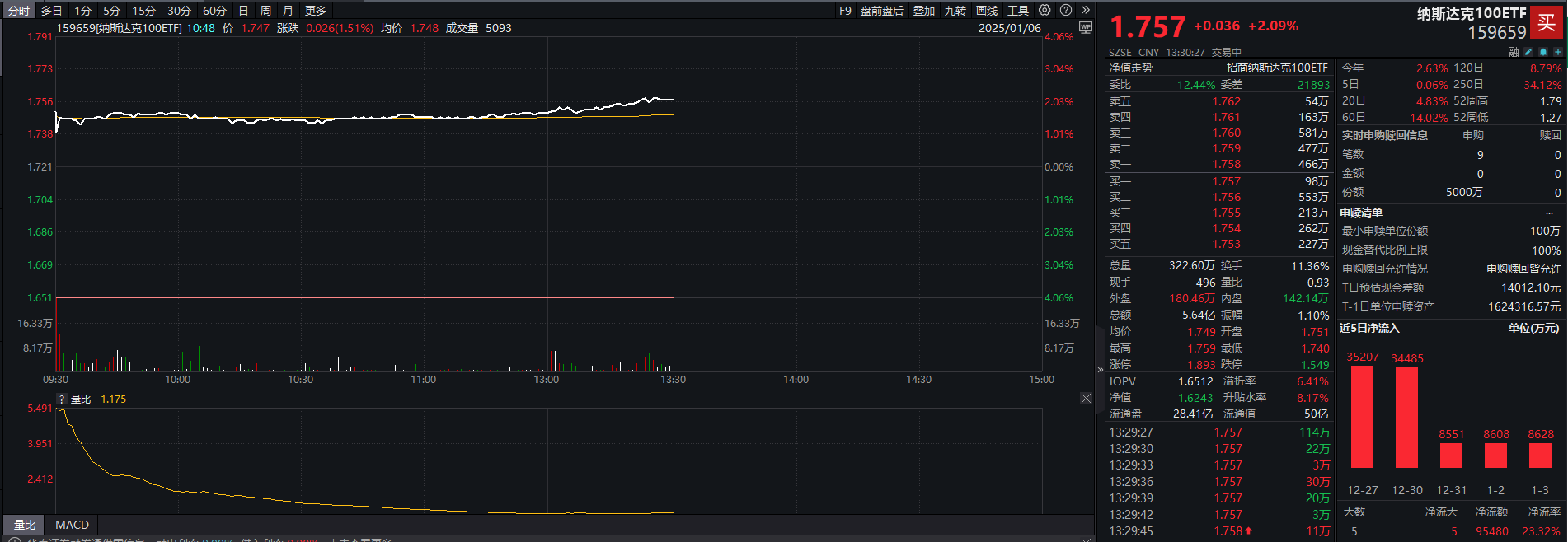
Task: Click the 买二 price 1.756
Action: tap(1227, 197)
